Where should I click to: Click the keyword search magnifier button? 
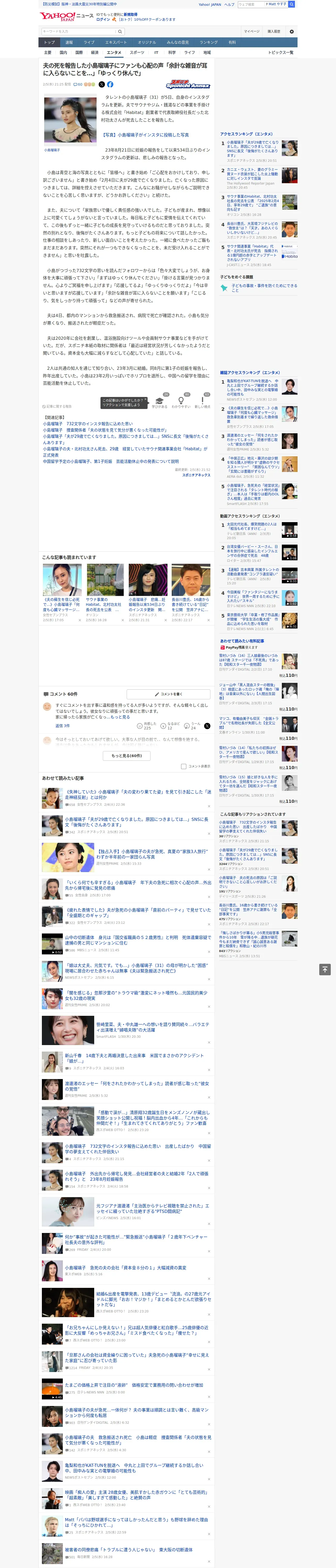(x=120, y=31)
